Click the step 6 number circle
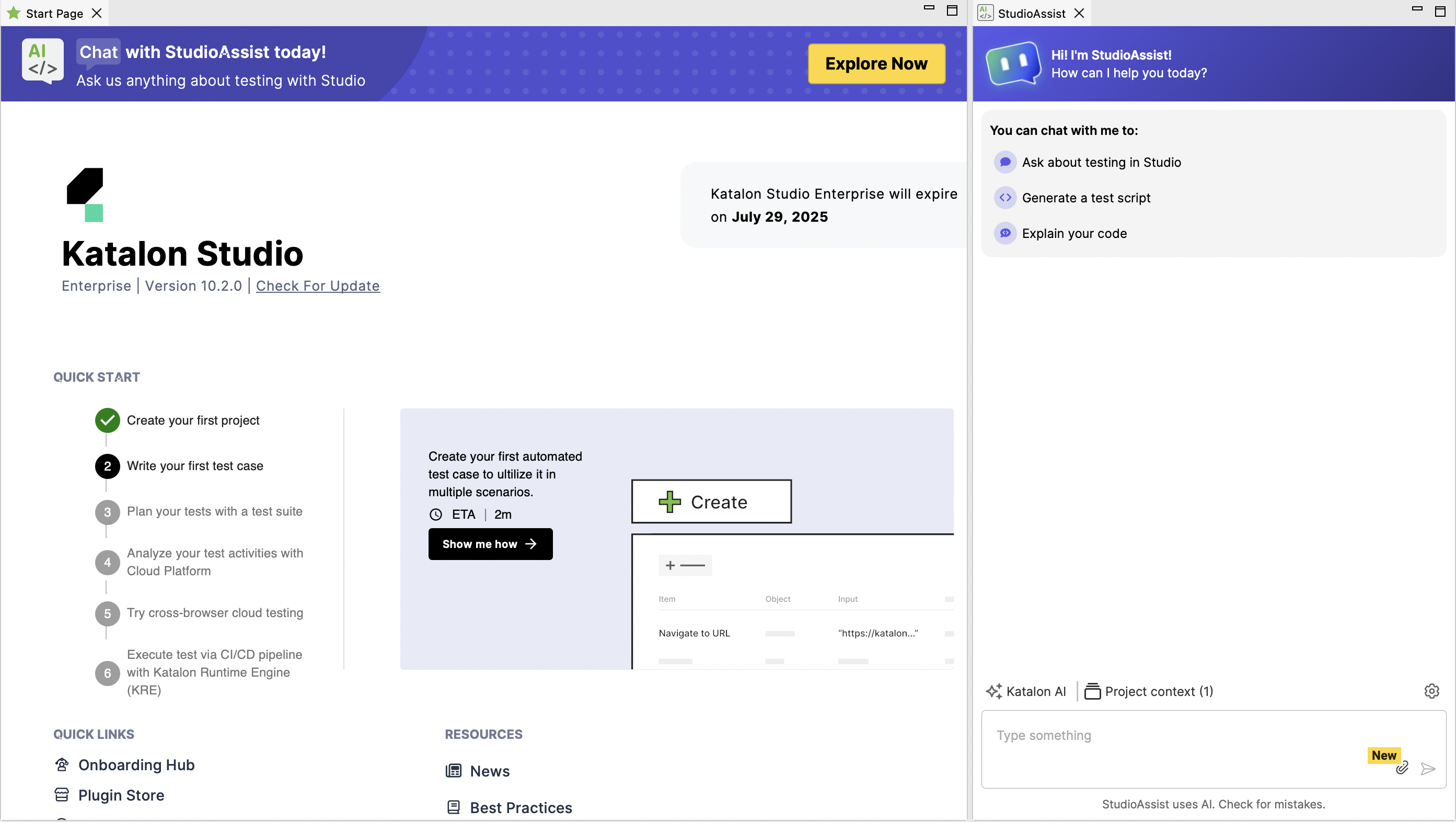 pos(107,673)
